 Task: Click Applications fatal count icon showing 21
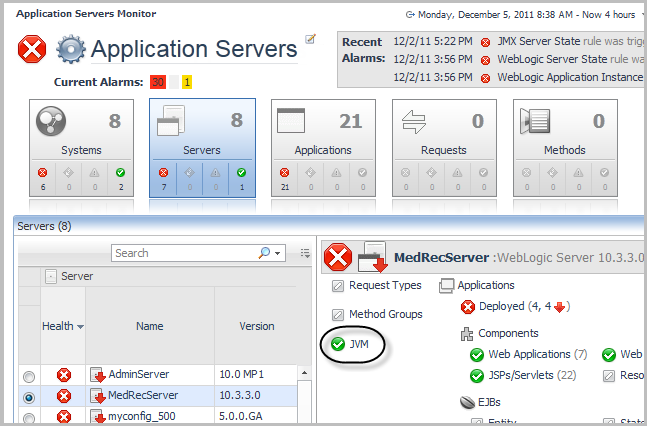click(285, 173)
